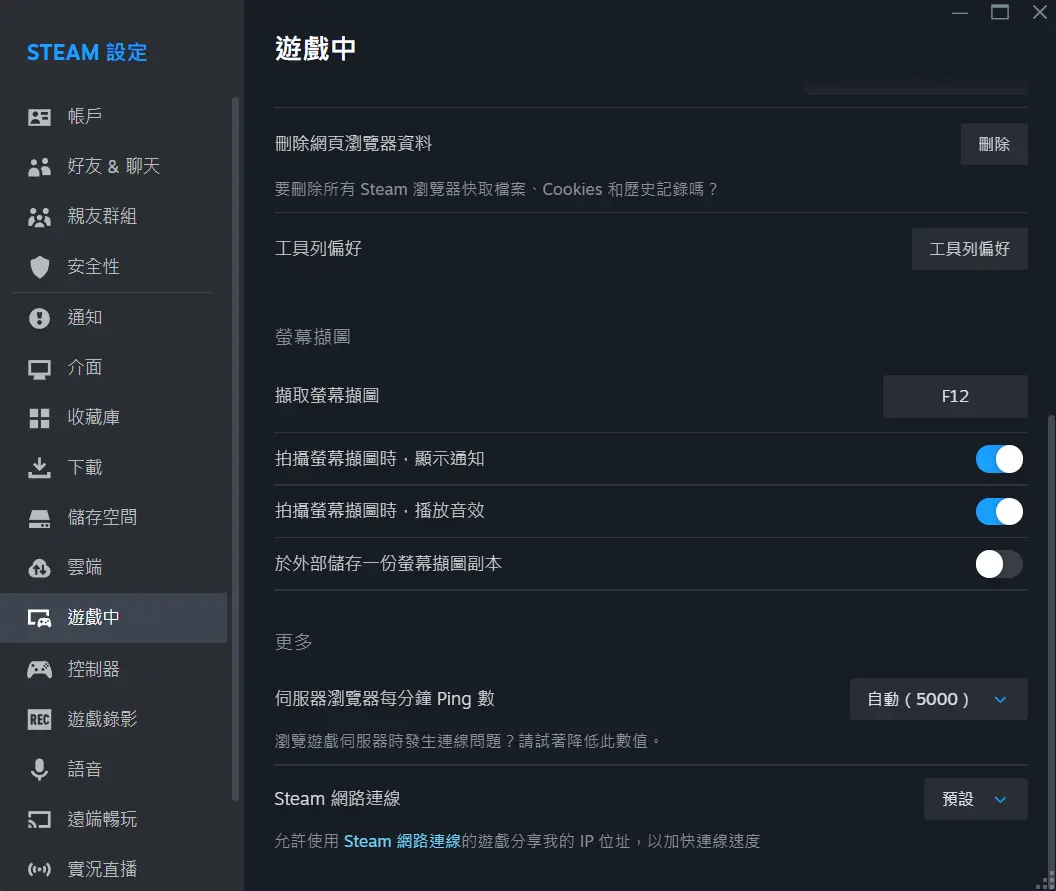Open 遊戲錄影 settings
Image resolution: width=1056 pixels, height=891 pixels.
[x=113, y=719]
